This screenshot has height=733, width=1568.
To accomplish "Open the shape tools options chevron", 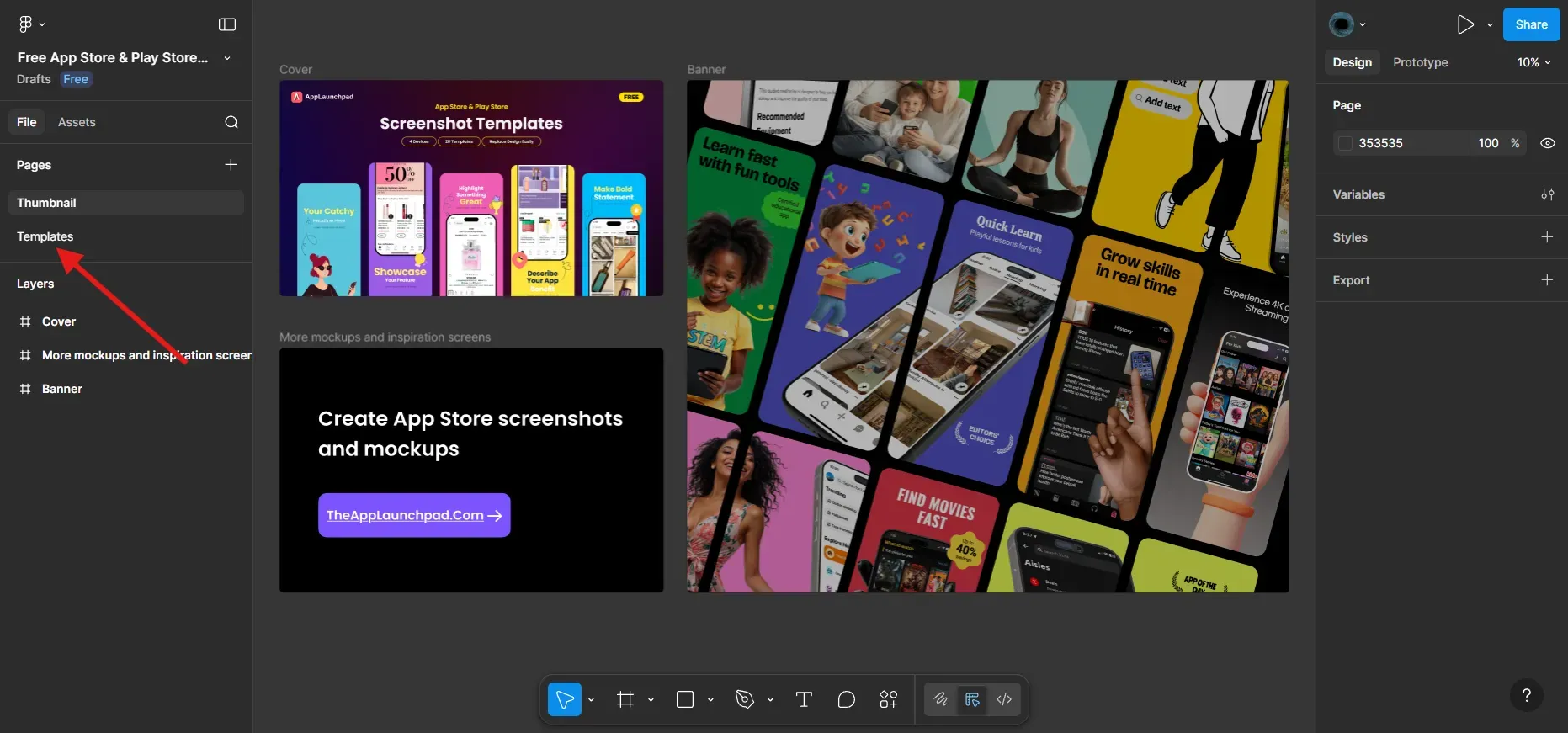I will point(710,699).
